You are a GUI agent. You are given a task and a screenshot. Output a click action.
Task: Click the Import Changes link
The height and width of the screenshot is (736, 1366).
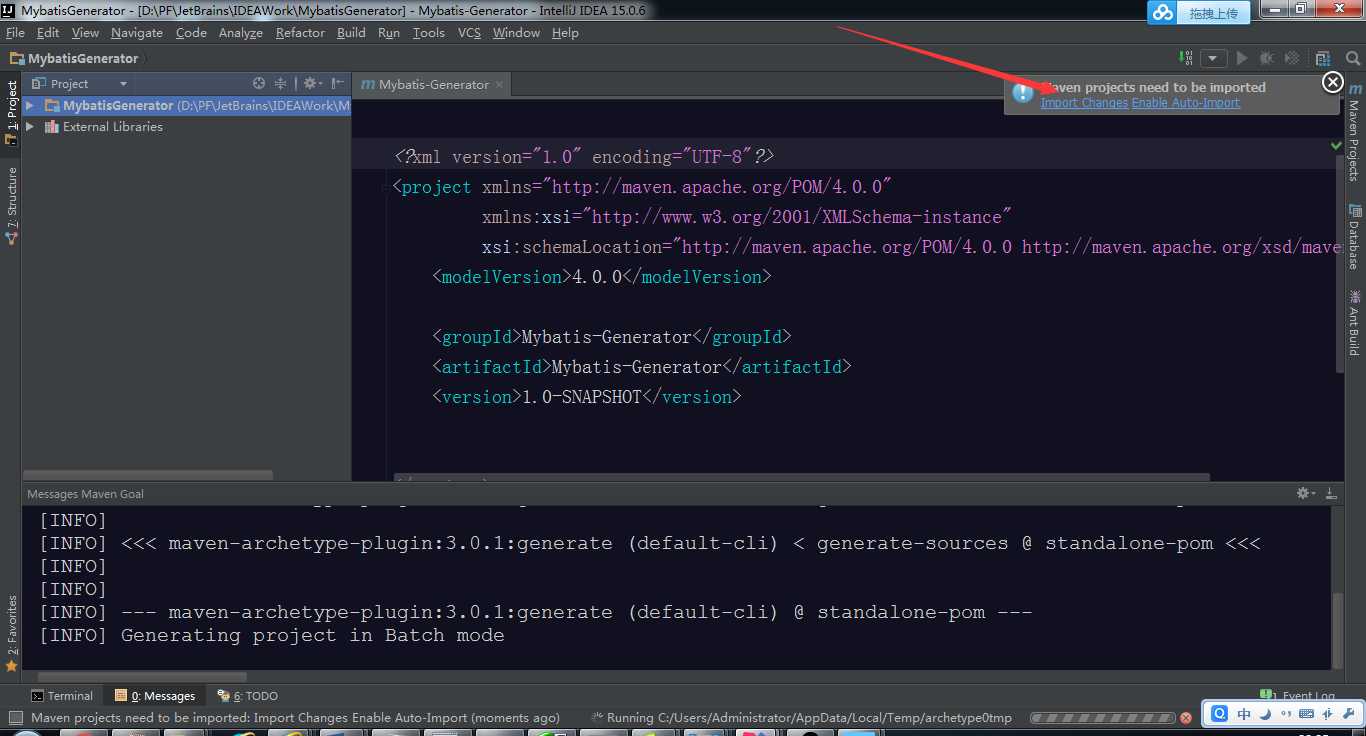(x=1084, y=103)
